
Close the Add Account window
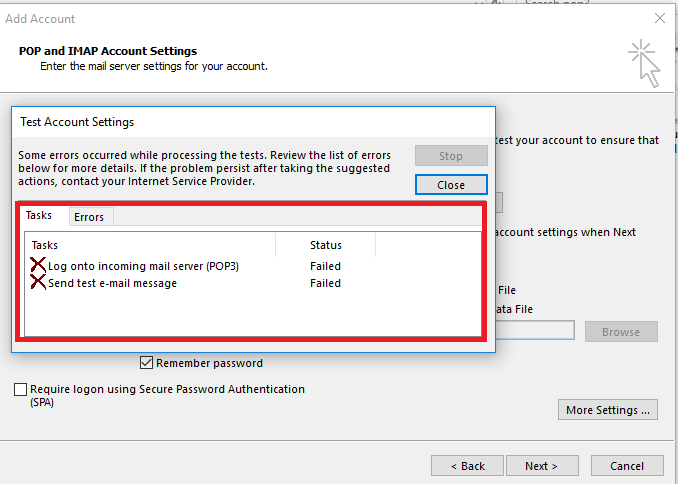(x=659, y=18)
